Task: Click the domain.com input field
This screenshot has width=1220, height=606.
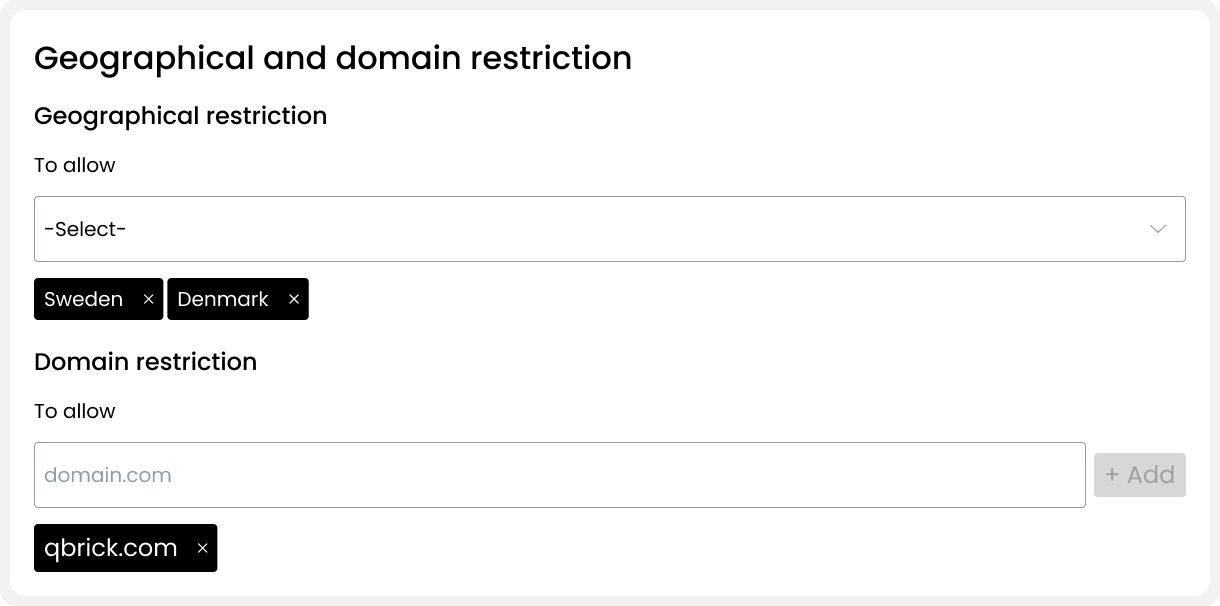Action: pos(560,475)
